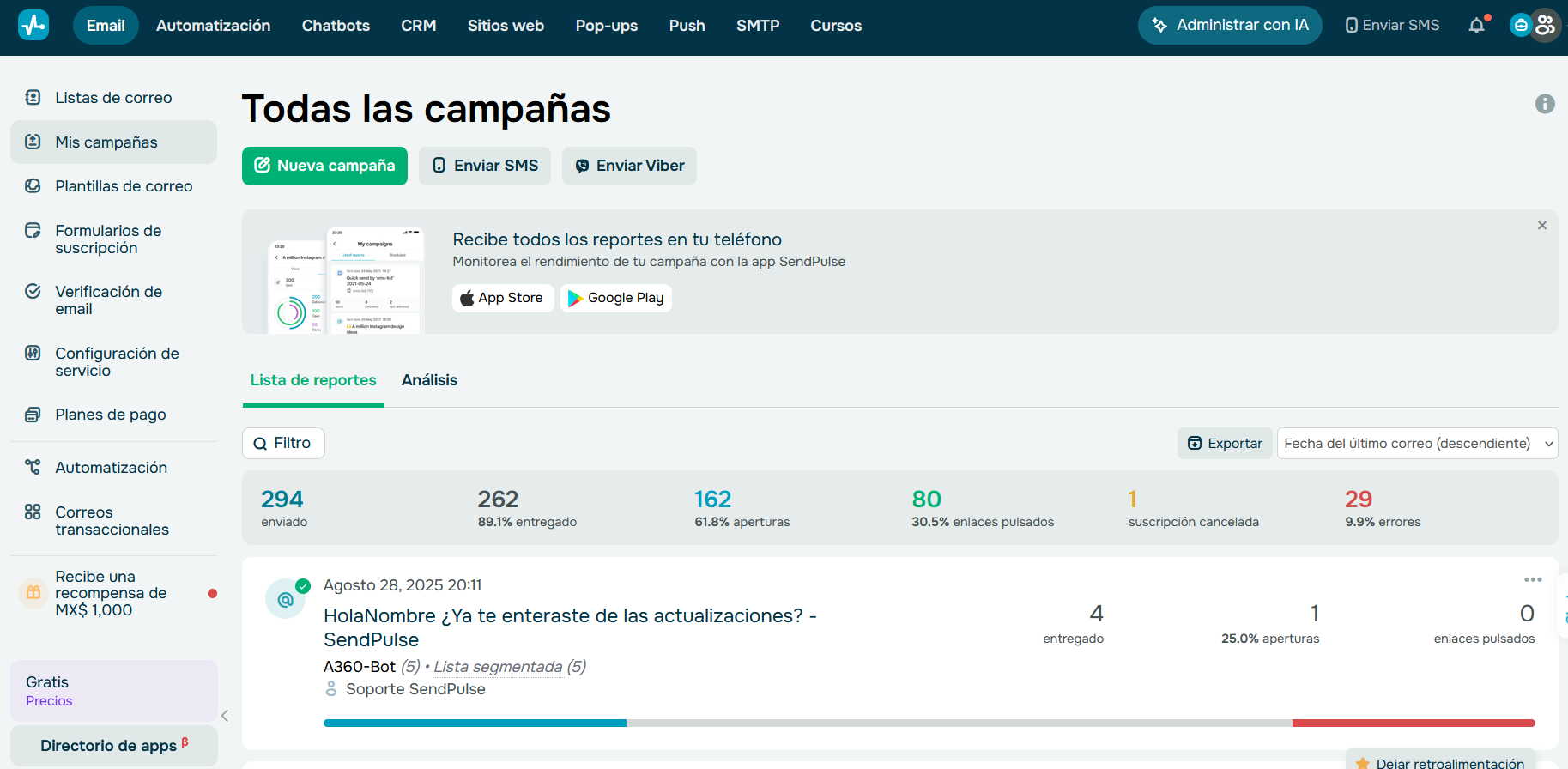Collapse the left sidebar with chevron

(x=225, y=716)
